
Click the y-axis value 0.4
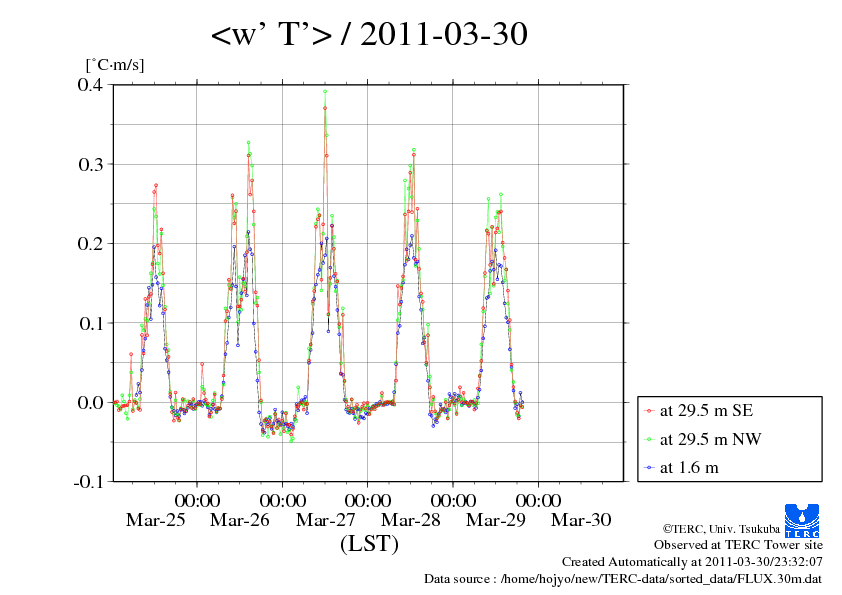90,84
